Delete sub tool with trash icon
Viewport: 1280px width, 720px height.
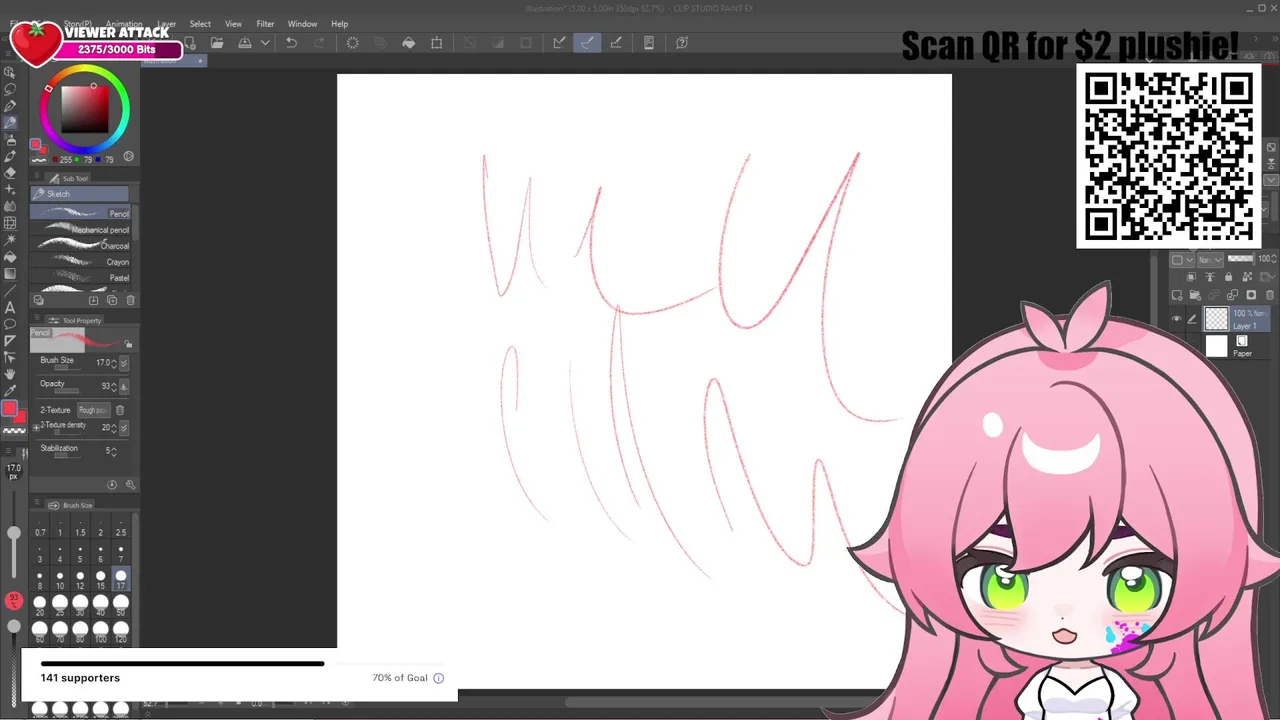click(130, 300)
